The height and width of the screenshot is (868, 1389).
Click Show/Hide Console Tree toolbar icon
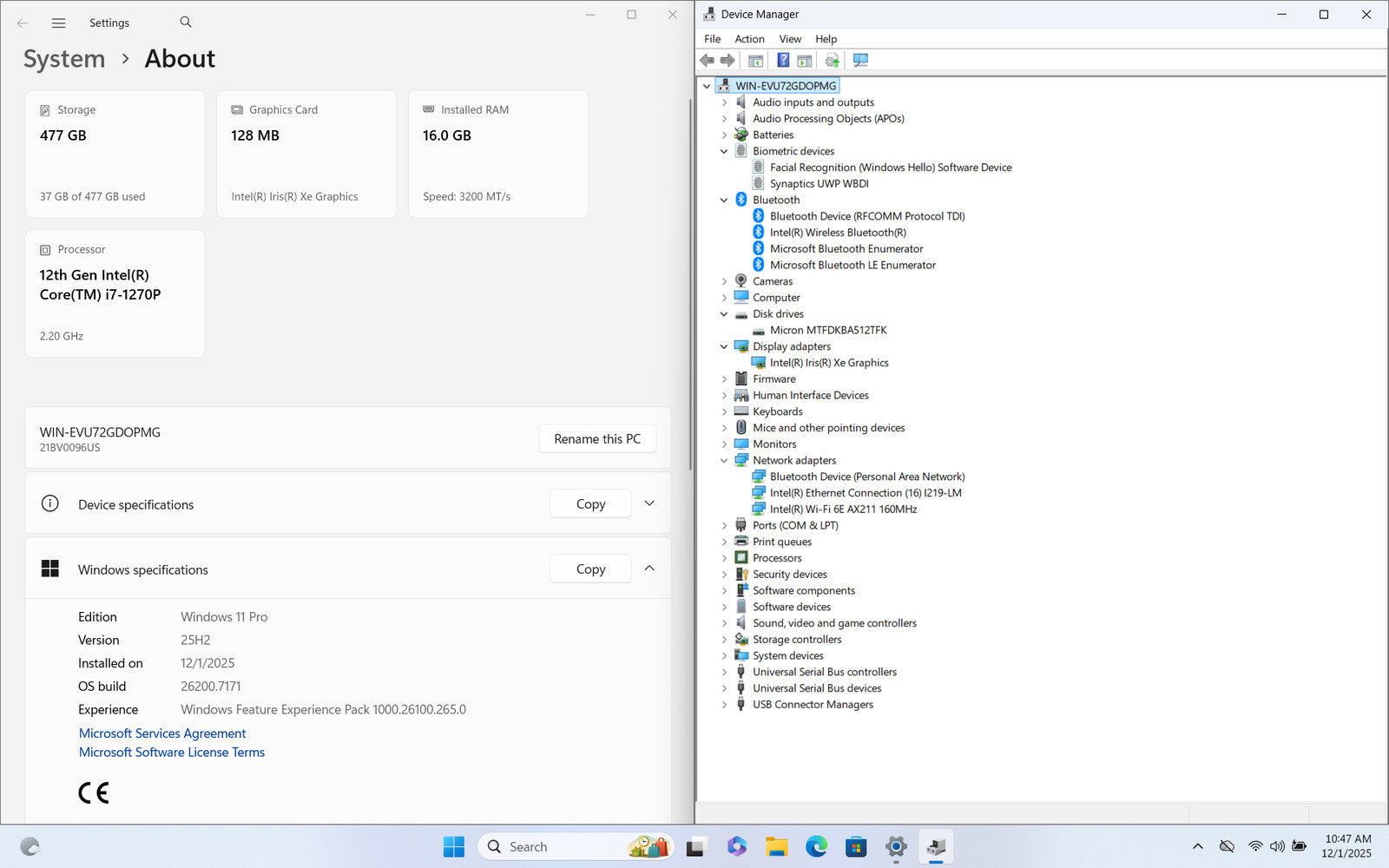[755, 61]
